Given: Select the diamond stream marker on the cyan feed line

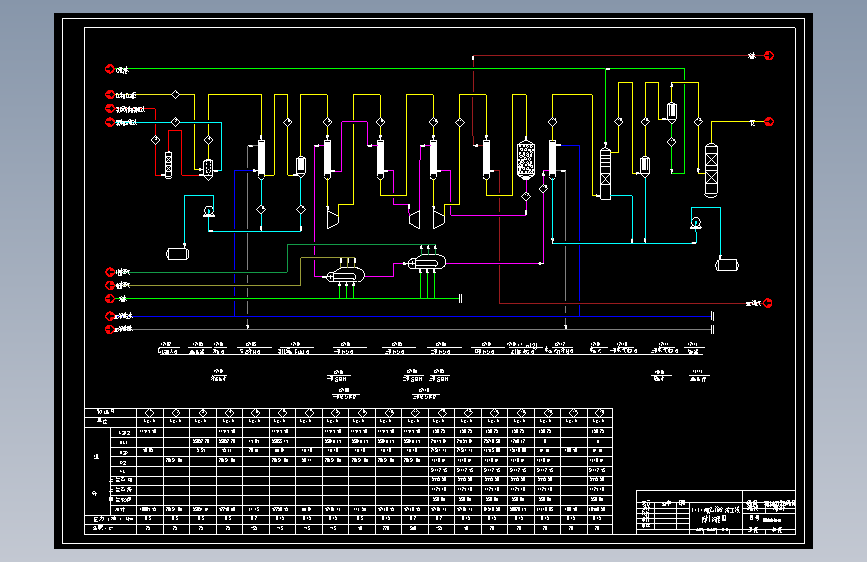Looking at the screenshot, I should point(175,122).
